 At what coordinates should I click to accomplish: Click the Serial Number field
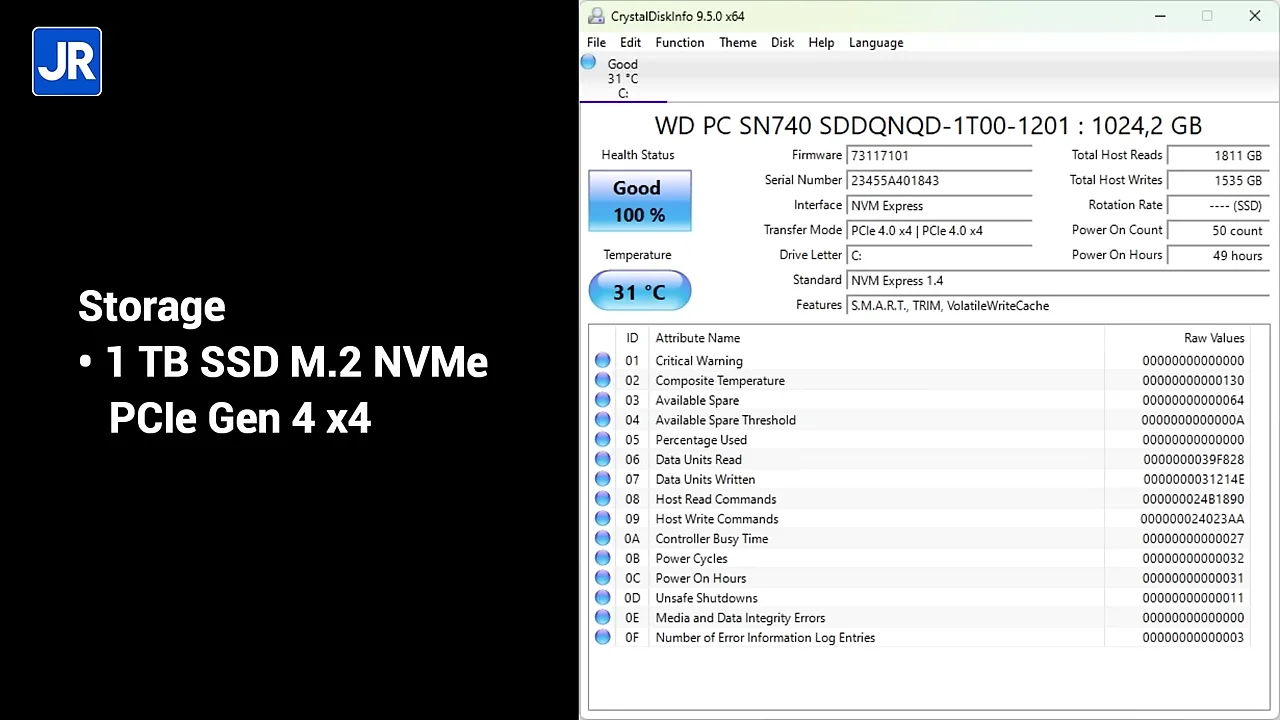point(938,181)
